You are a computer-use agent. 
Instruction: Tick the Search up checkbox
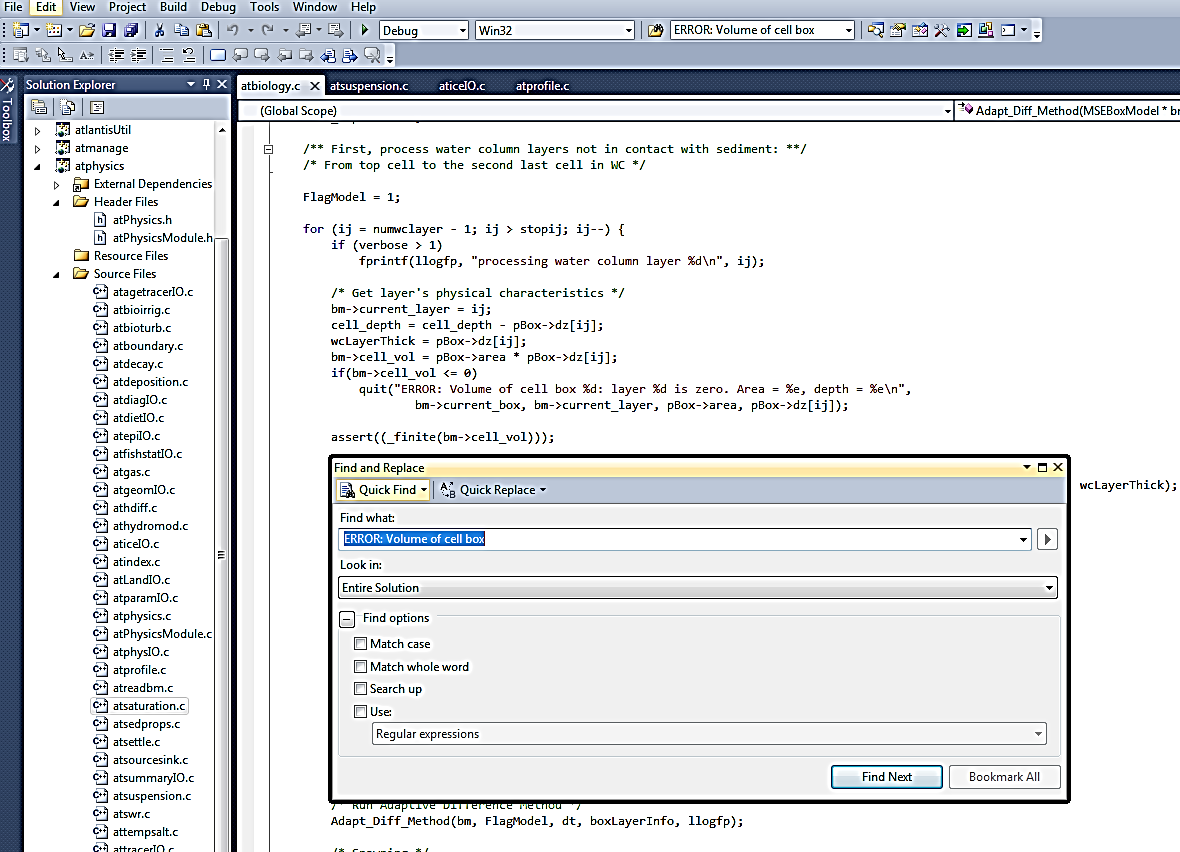(x=360, y=689)
